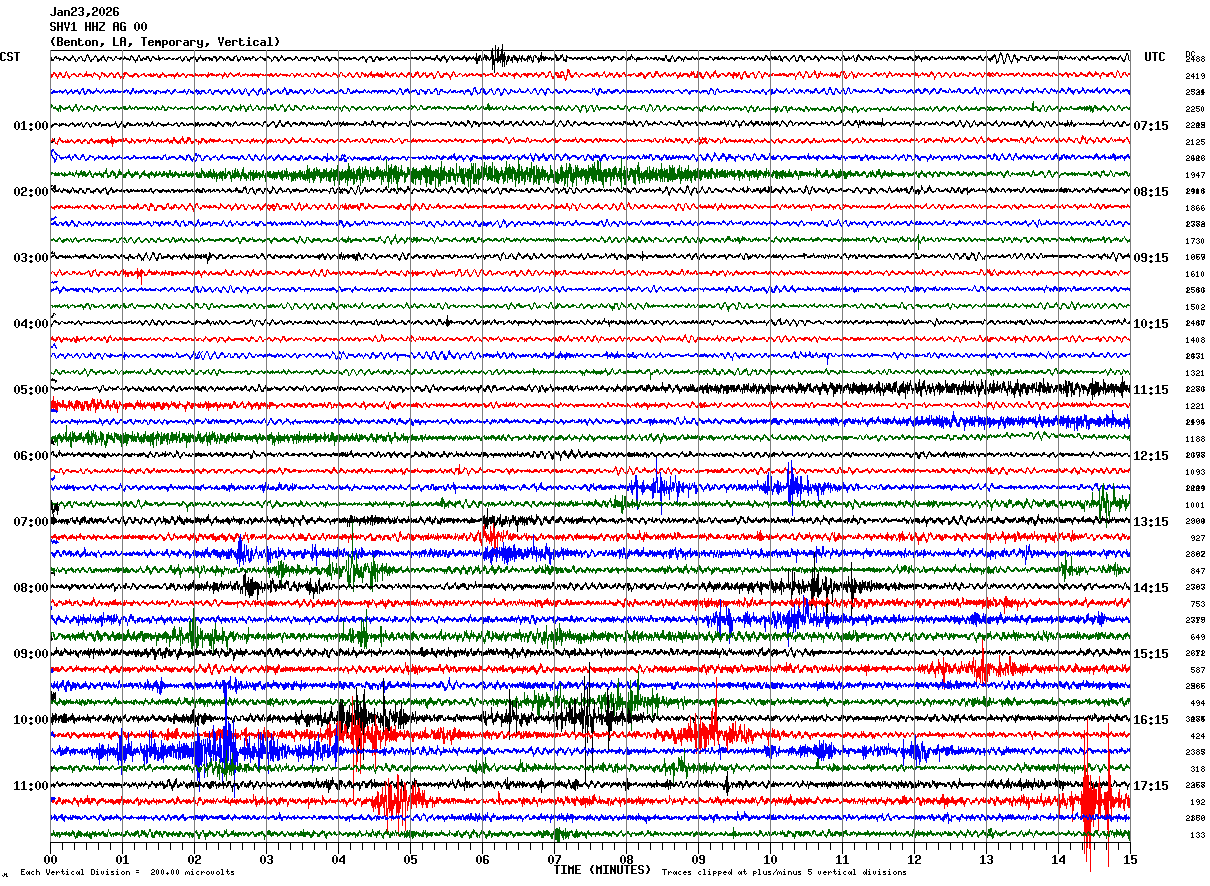
Task: Select the 01:00 CST hour label
Action: (31, 126)
